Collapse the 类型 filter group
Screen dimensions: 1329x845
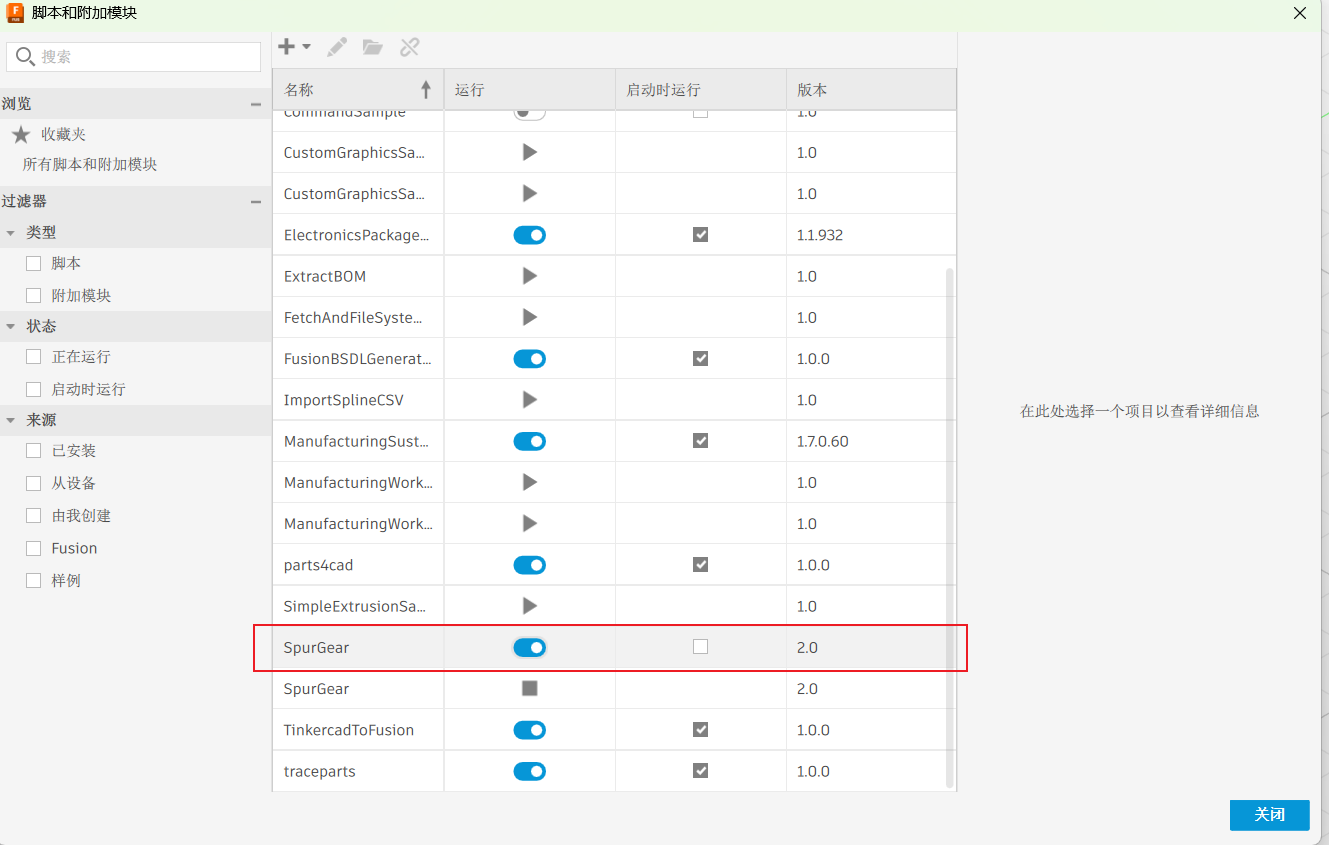click(x=11, y=233)
